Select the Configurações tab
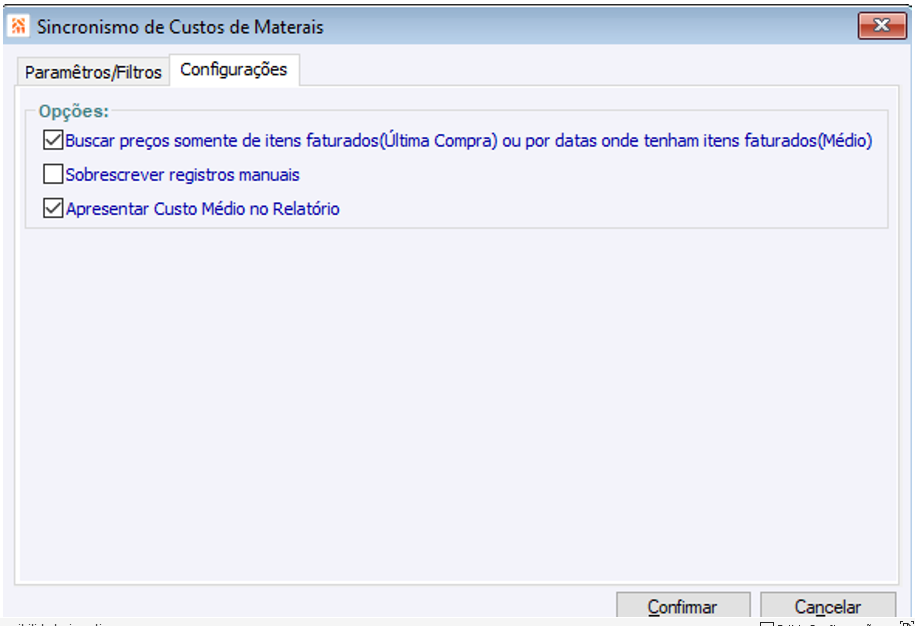The width and height of the screenshot is (915, 626). 234,69
